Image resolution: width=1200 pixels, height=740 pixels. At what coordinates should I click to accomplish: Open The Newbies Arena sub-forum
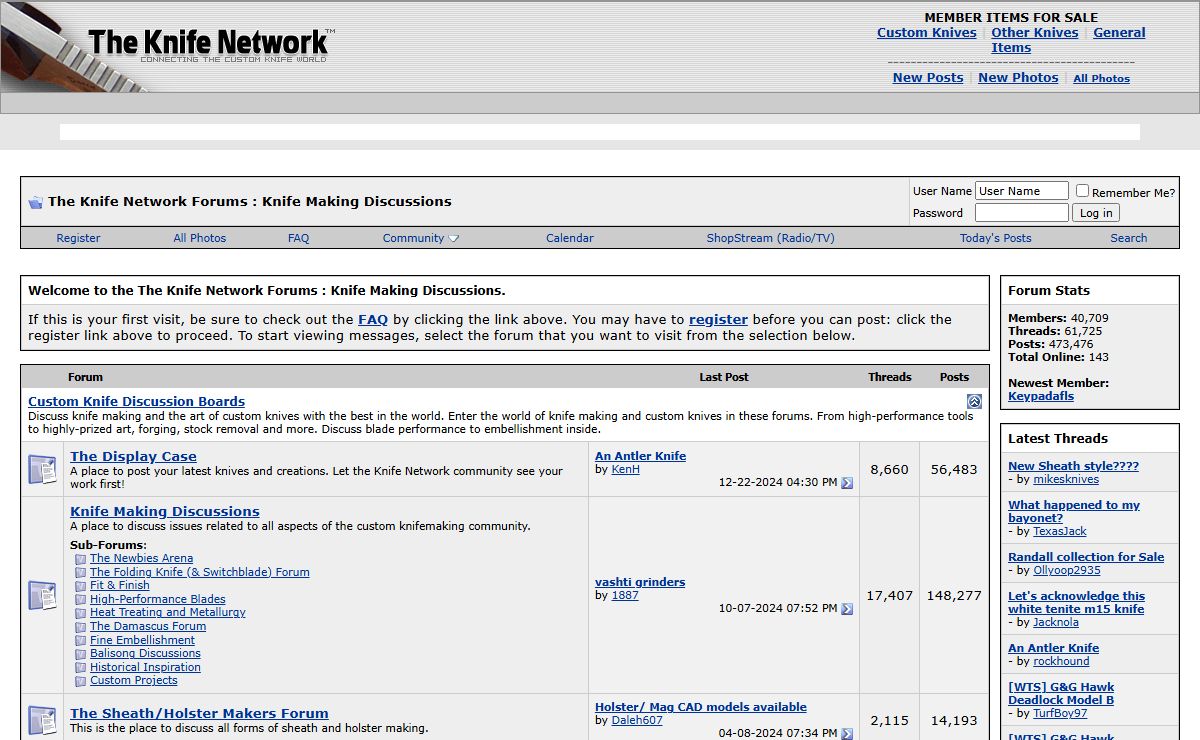(142, 559)
